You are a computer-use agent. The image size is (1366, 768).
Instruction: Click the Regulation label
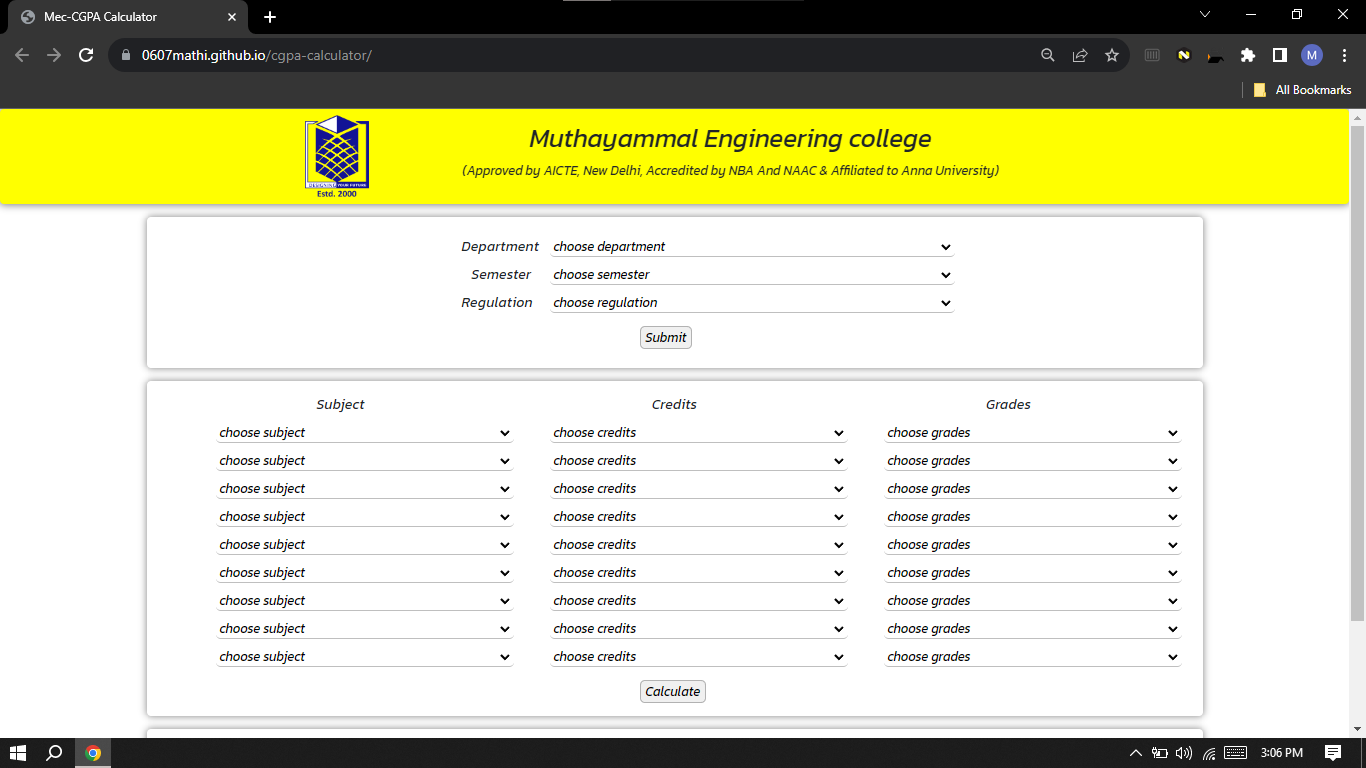pos(497,303)
